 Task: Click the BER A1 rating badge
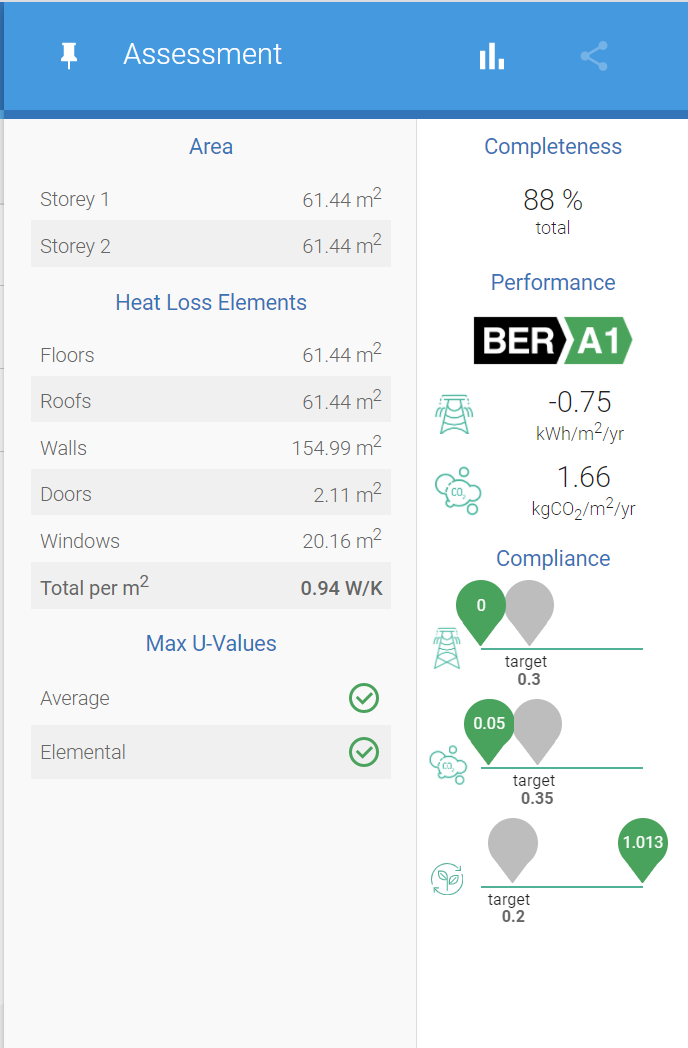point(552,341)
